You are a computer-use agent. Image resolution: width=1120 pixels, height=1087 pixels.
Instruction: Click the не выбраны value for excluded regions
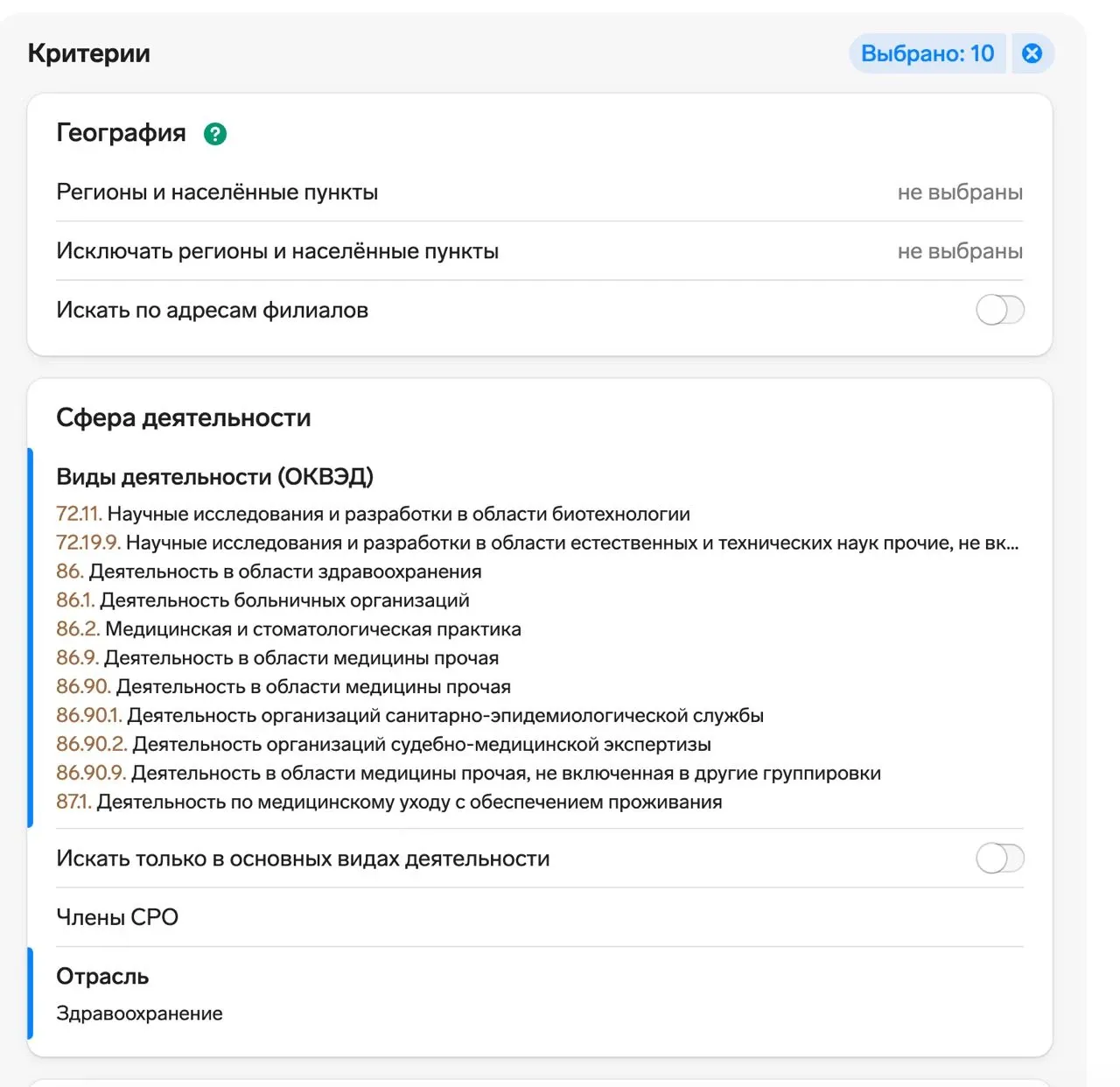(960, 251)
